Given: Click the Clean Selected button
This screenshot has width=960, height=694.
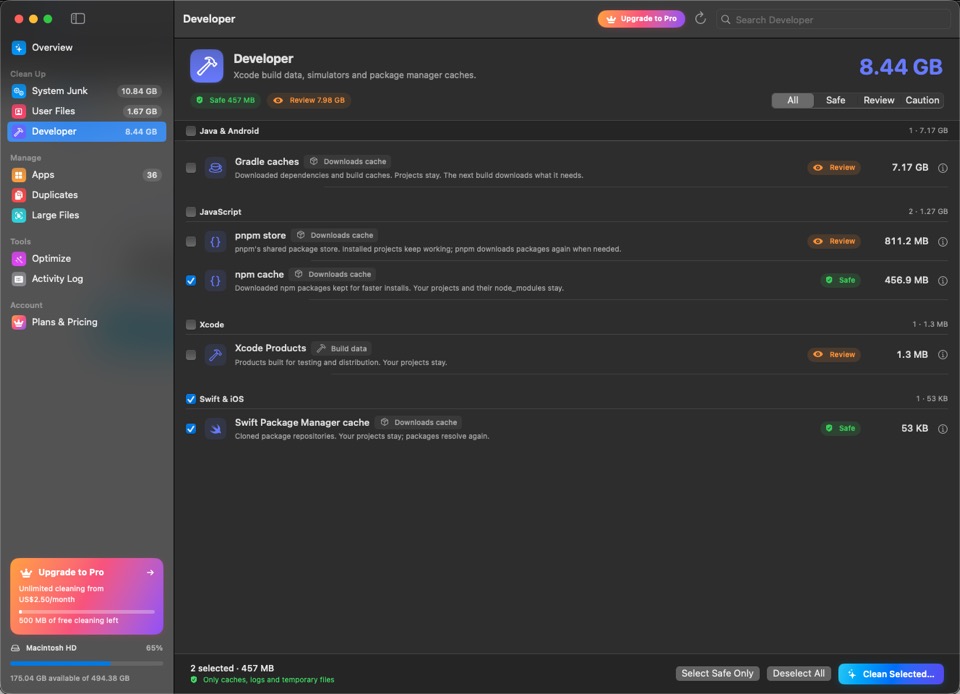Looking at the screenshot, I should [891, 674].
